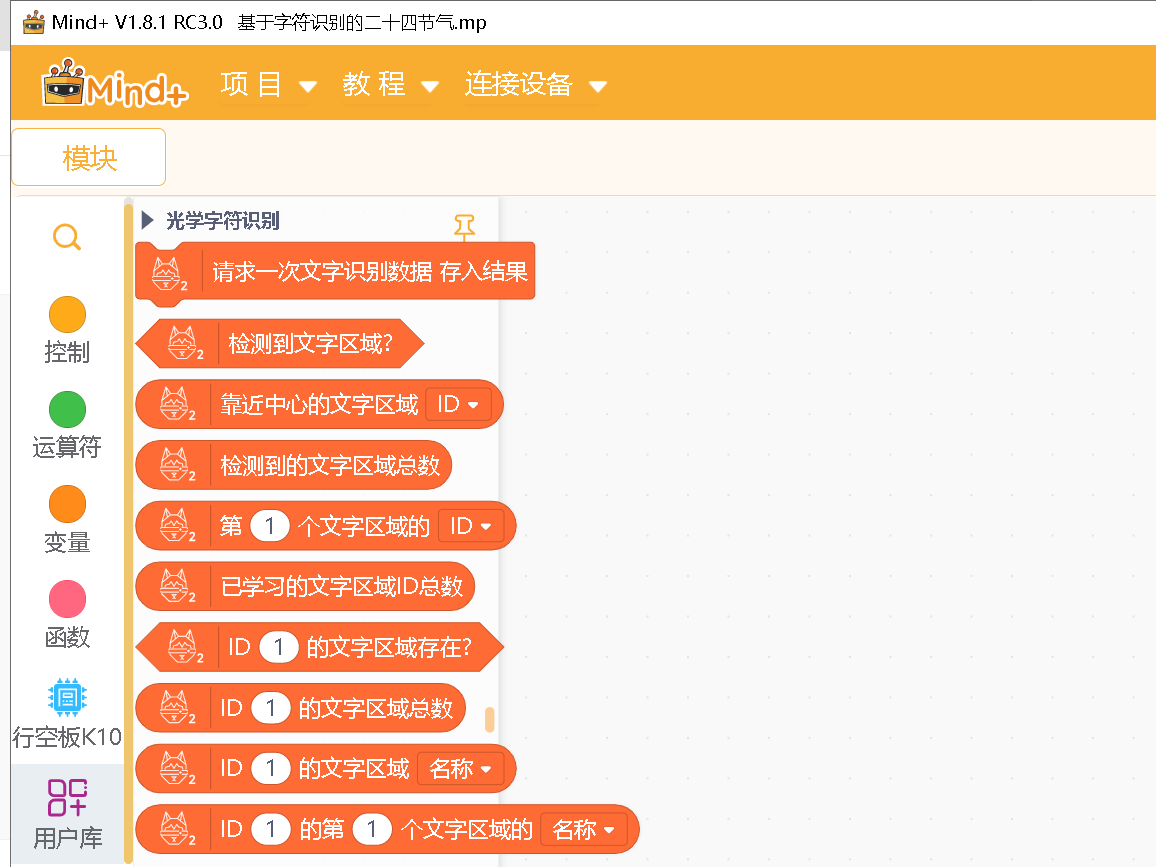Viewport: 1156px width, 867px height.
Task: Click the 运算符 category label
Action: coord(67,447)
